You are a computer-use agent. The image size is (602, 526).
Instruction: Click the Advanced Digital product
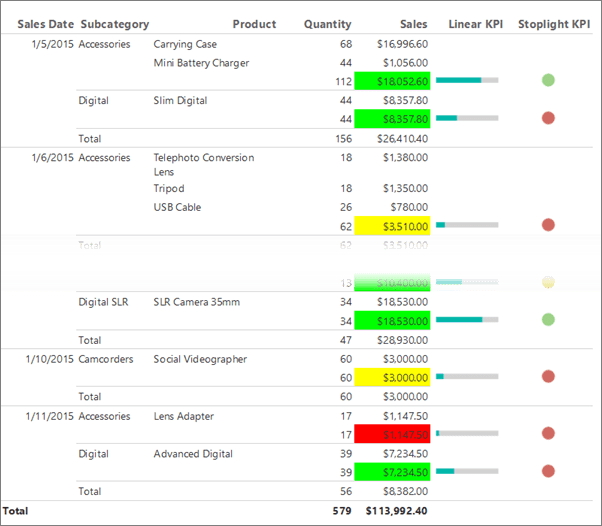click(x=193, y=454)
